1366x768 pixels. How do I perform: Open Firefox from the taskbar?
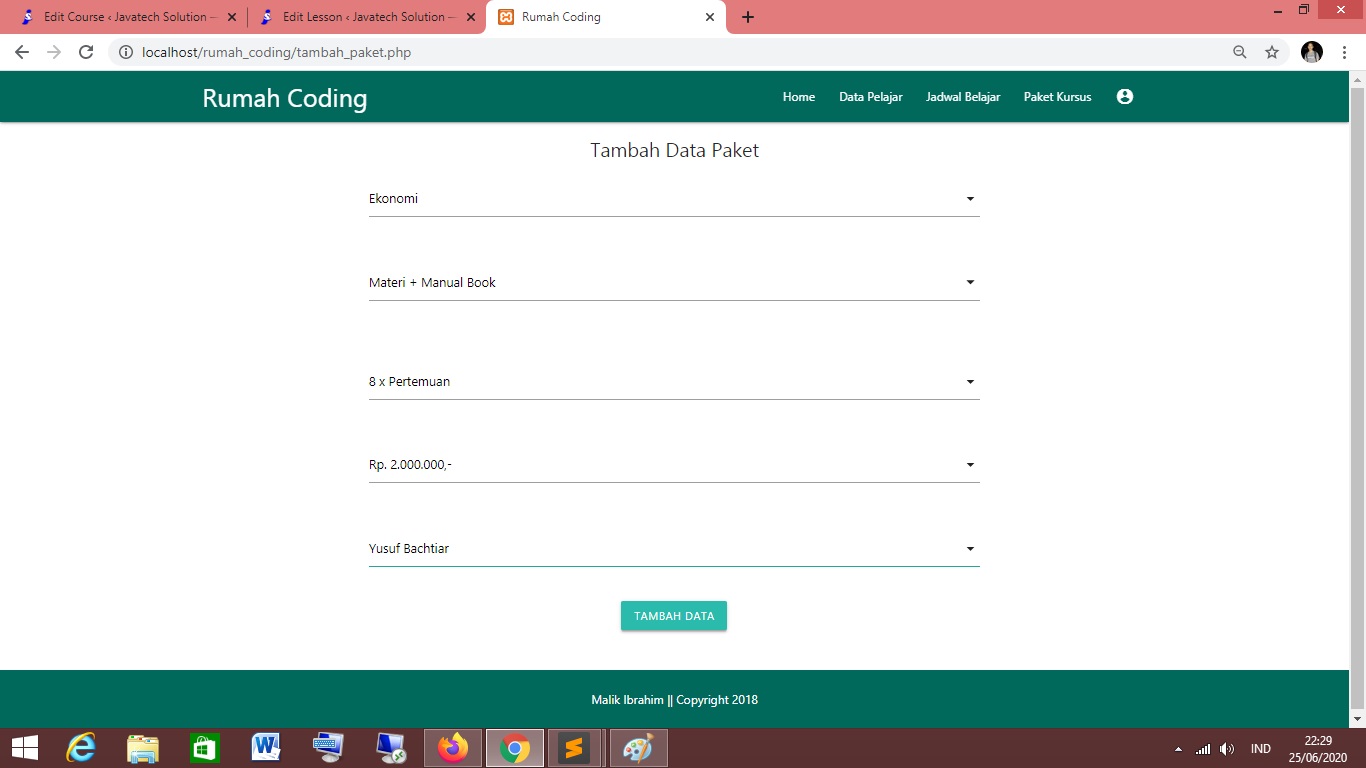pyautogui.click(x=453, y=747)
